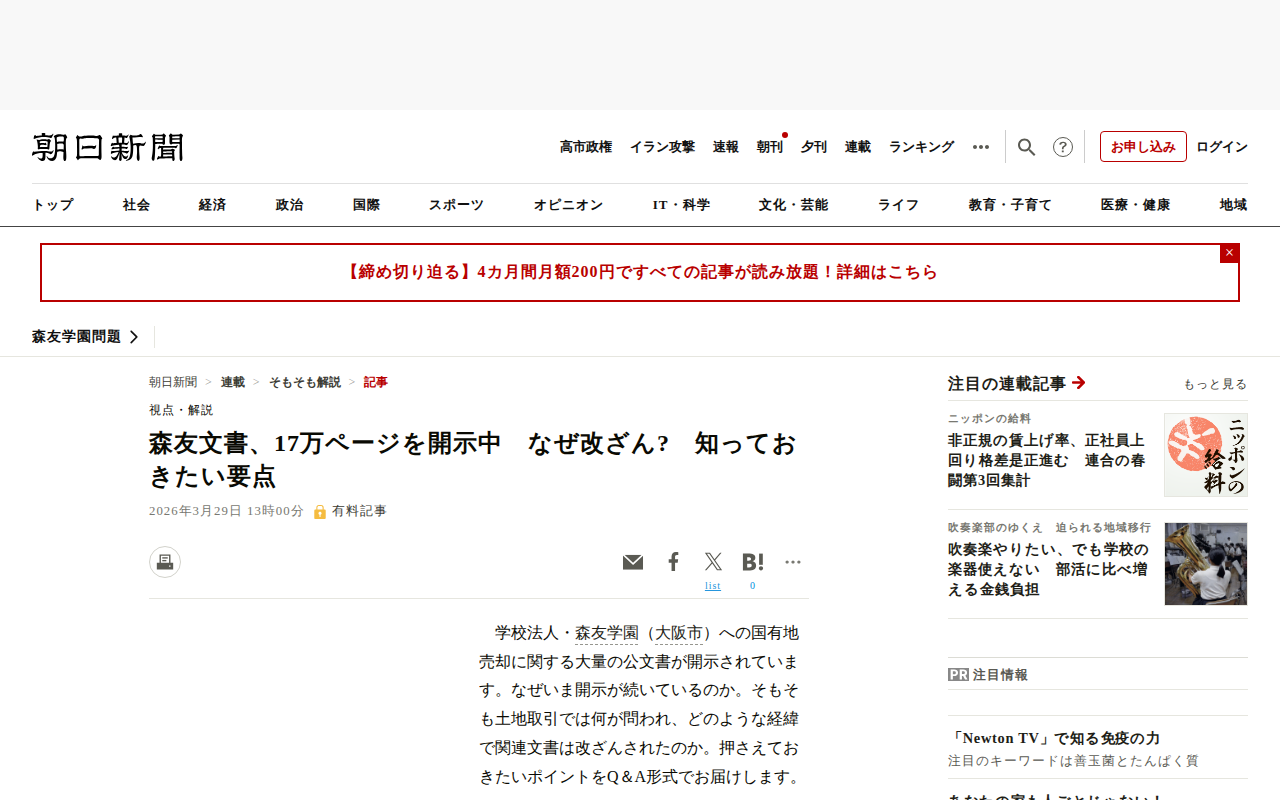Open 夕刊 header link
This screenshot has height=800, width=1280.
coord(814,147)
